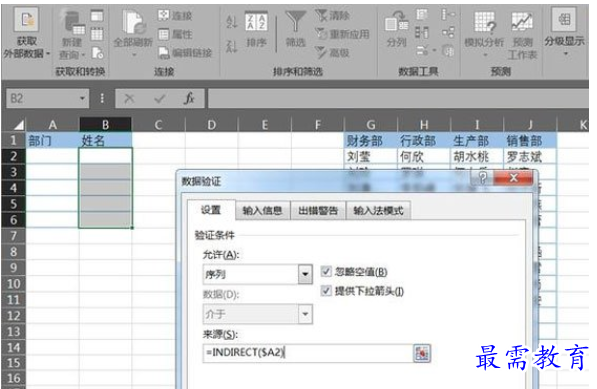Click formula bar options dots

(x=102, y=99)
